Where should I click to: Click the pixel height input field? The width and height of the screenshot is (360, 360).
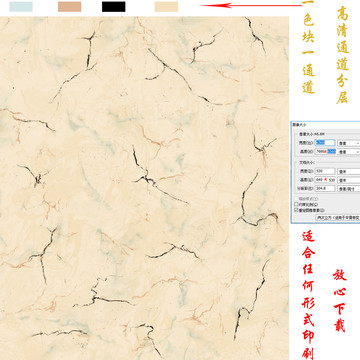point(325,151)
